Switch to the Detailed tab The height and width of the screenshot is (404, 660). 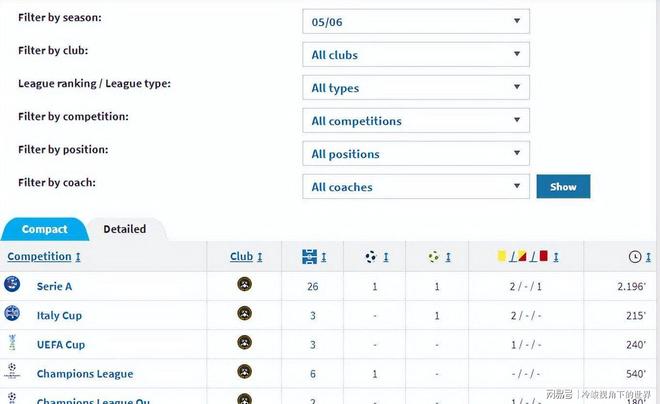point(125,229)
